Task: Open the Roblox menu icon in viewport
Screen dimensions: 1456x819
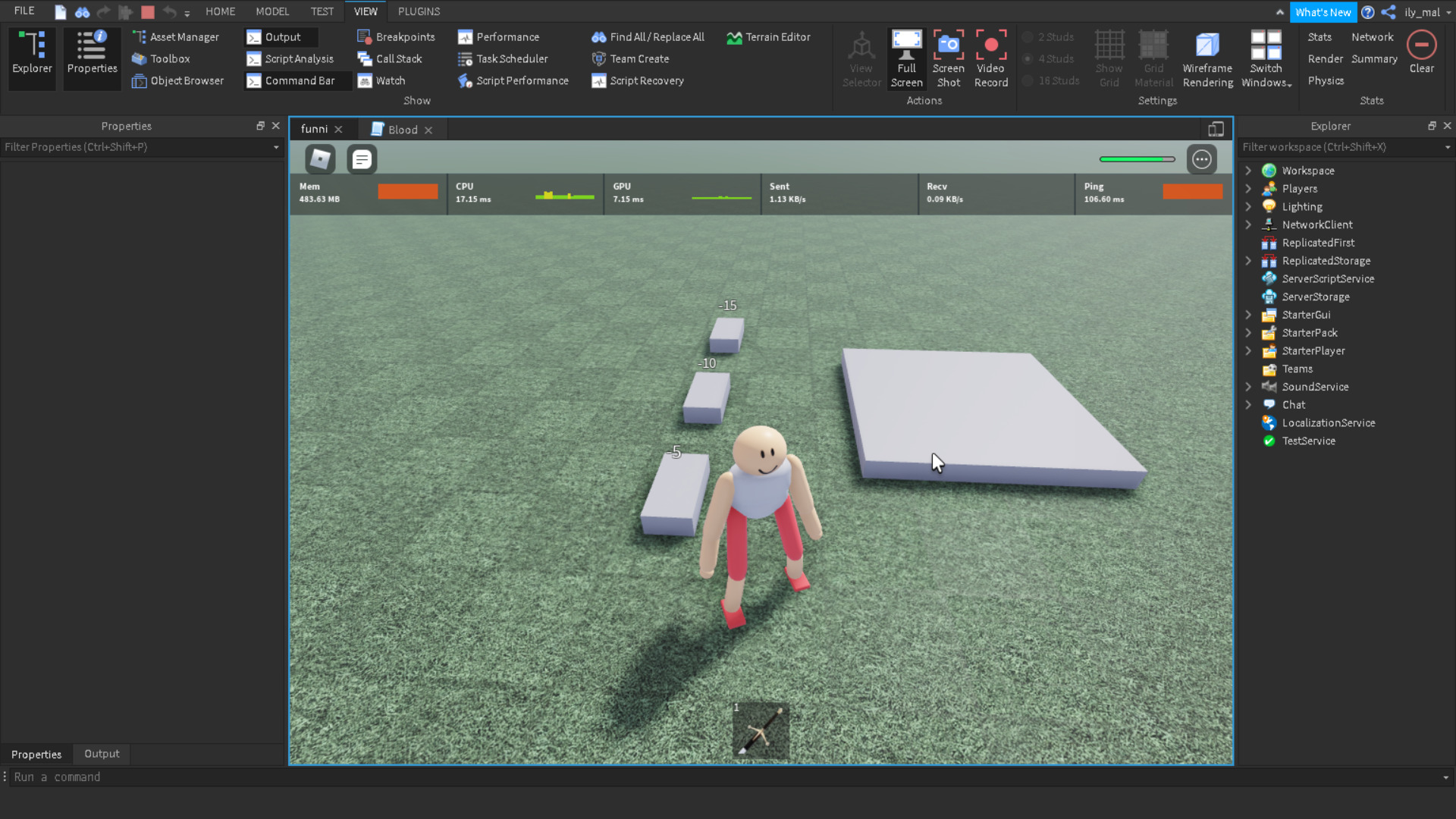Action: (320, 159)
